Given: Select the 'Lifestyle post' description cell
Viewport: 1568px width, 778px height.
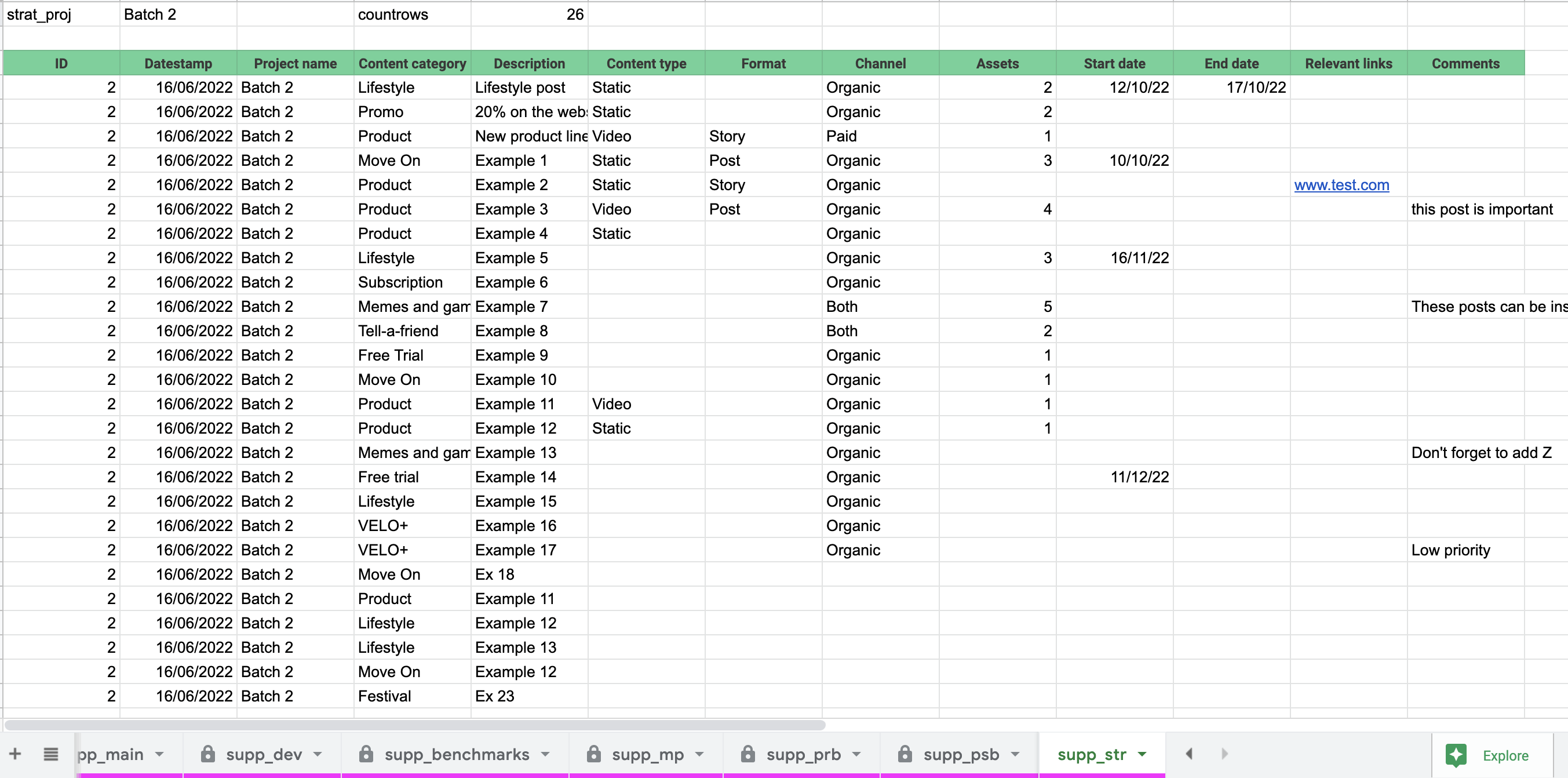Looking at the screenshot, I should click(x=530, y=88).
